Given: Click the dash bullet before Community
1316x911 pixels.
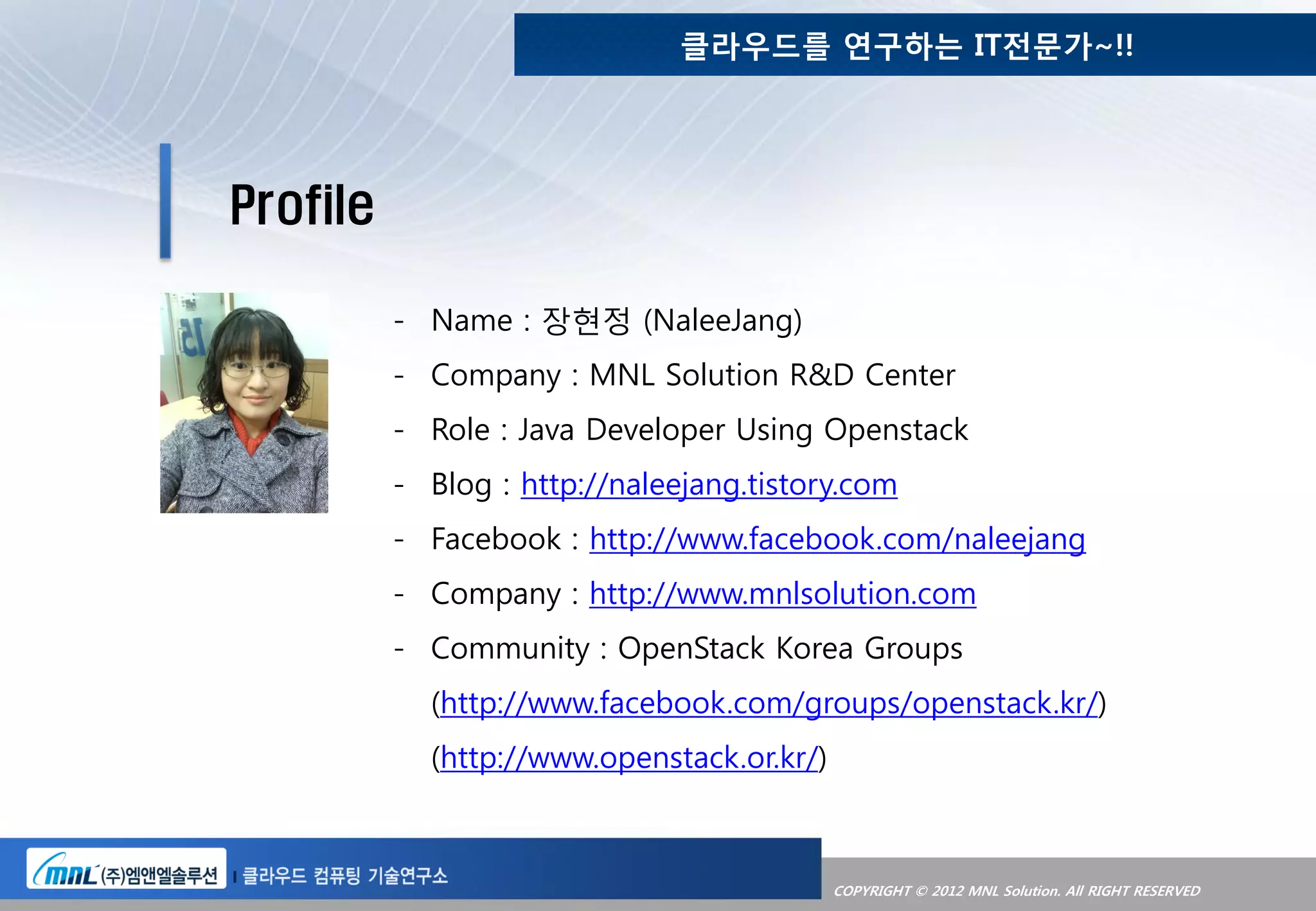Looking at the screenshot, I should coord(399,649).
